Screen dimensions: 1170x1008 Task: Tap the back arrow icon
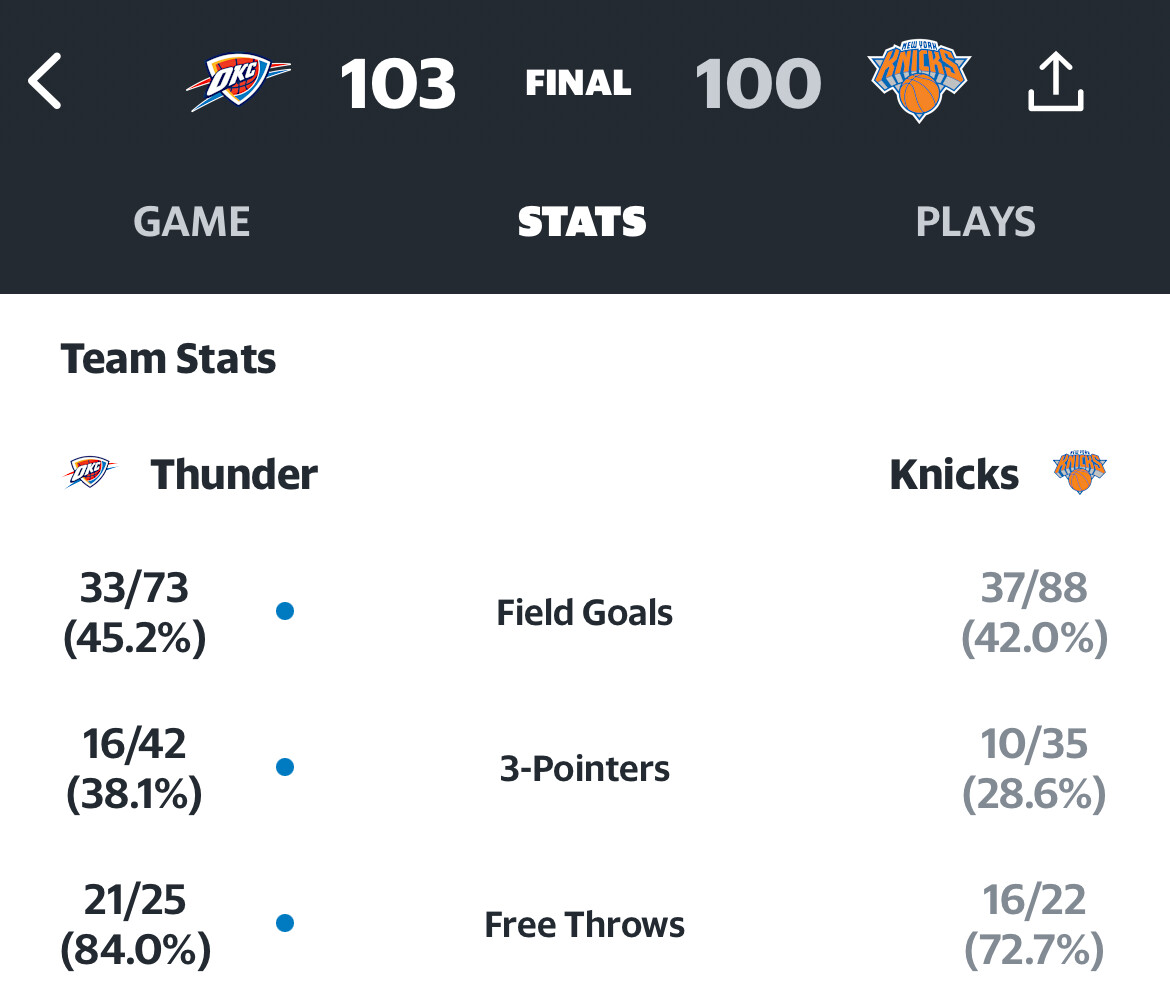pyautogui.click(x=45, y=81)
